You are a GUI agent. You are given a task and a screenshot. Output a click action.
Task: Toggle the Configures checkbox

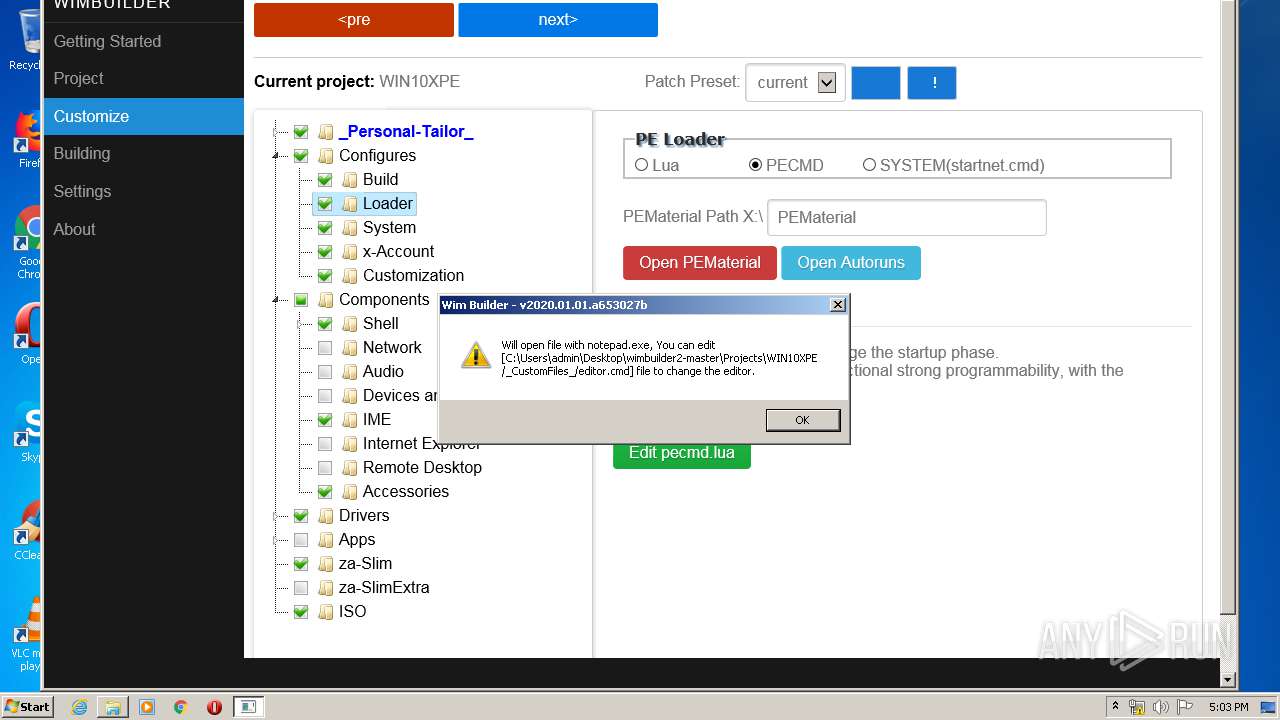pyautogui.click(x=301, y=155)
